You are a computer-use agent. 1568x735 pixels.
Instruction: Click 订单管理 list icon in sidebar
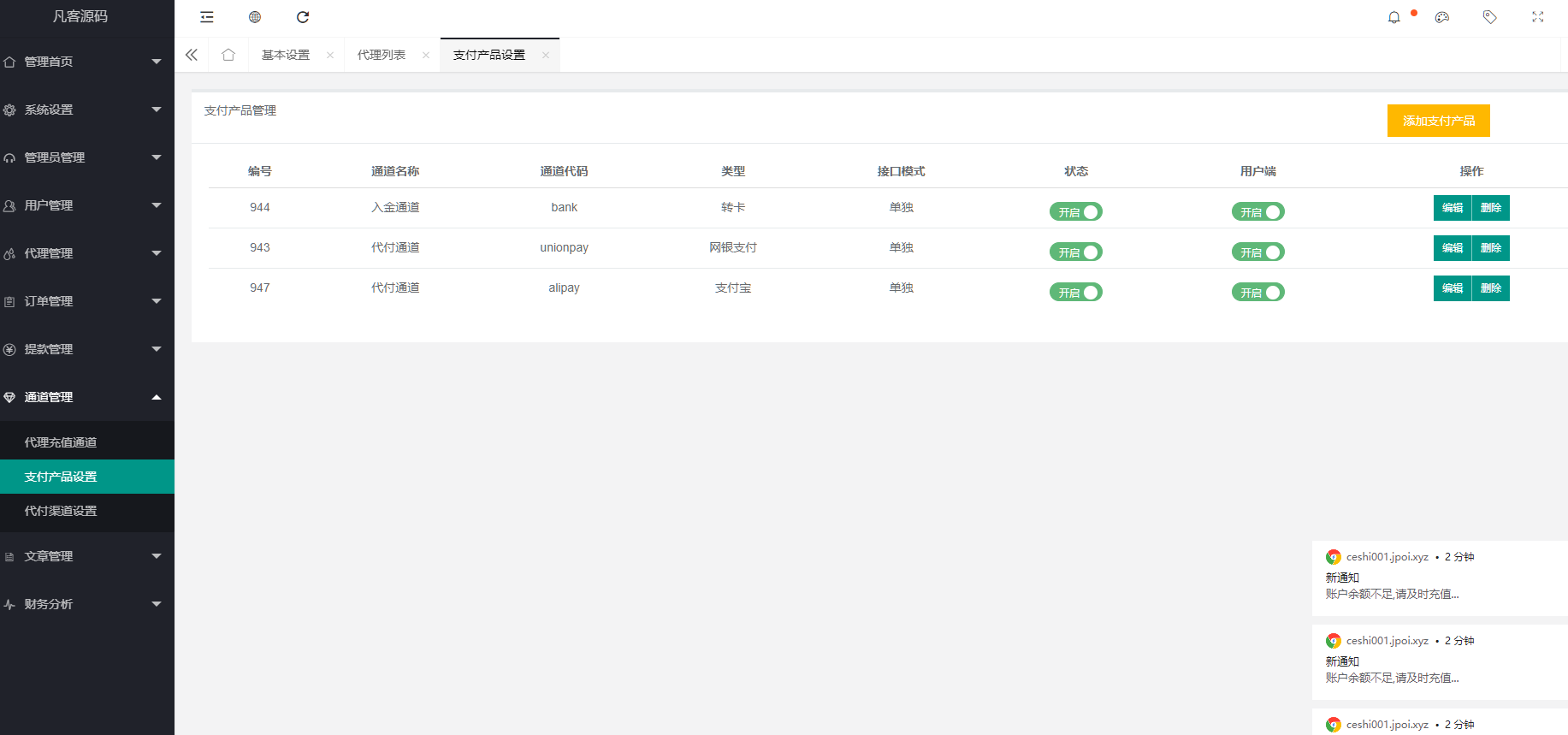9,301
